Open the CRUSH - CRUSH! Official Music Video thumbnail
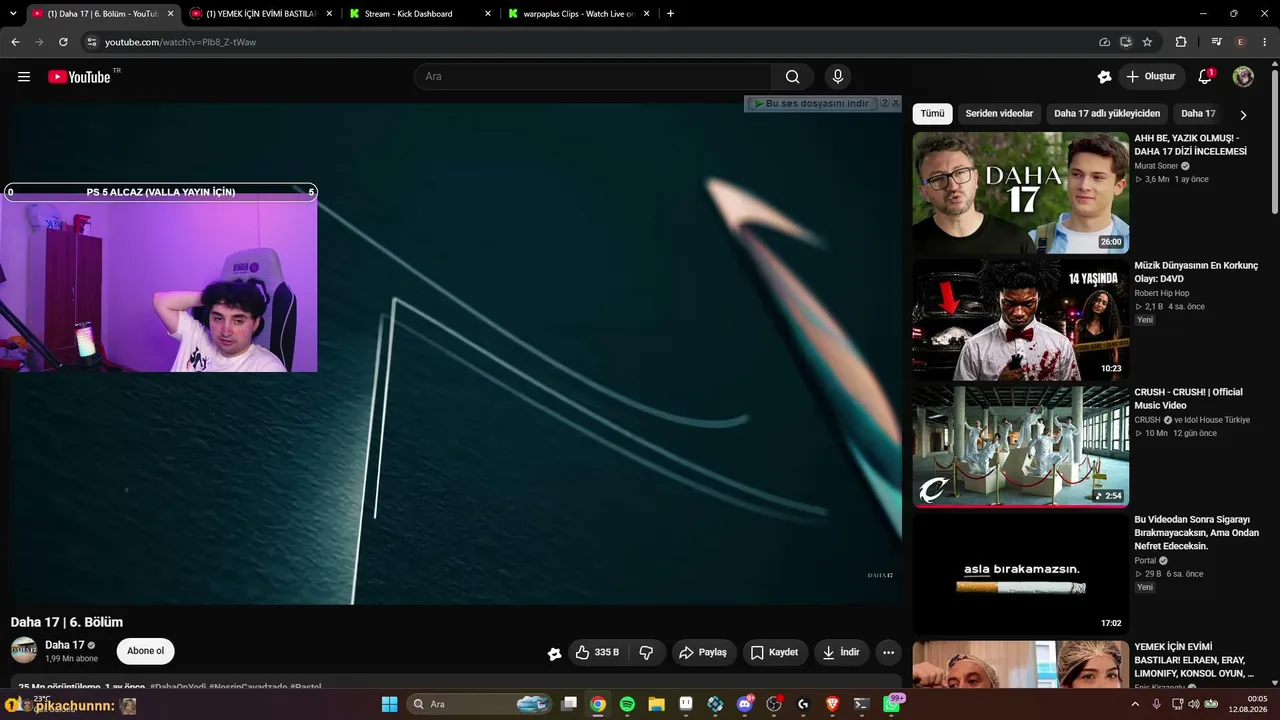The width and height of the screenshot is (1280, 720). pos(1020,447)
